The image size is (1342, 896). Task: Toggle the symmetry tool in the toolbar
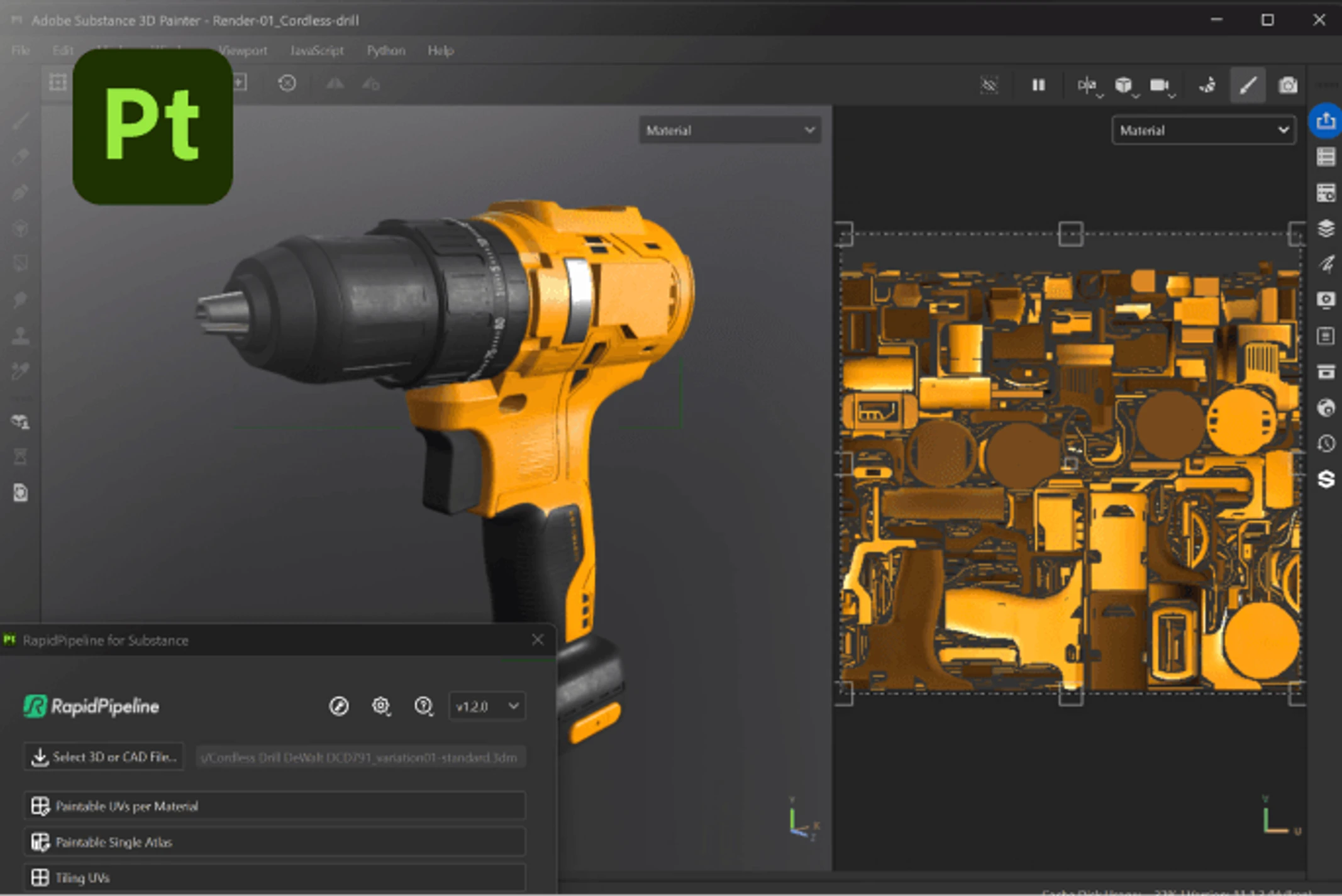click(x=1086, y=85)
